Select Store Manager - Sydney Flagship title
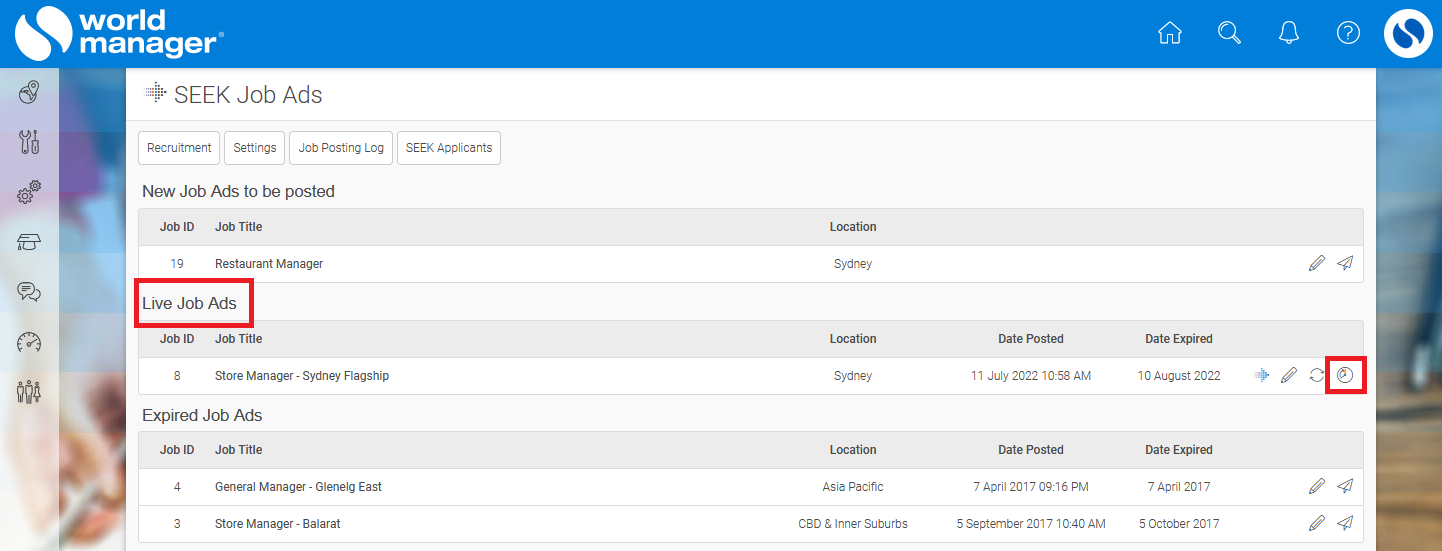The image size is (1442, 551). (x=302, y=376)
